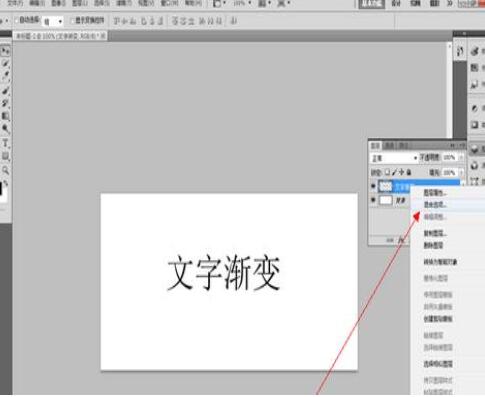The image size is (485, 397).
Task: Close the open document tab
Action: click(103, 36)
